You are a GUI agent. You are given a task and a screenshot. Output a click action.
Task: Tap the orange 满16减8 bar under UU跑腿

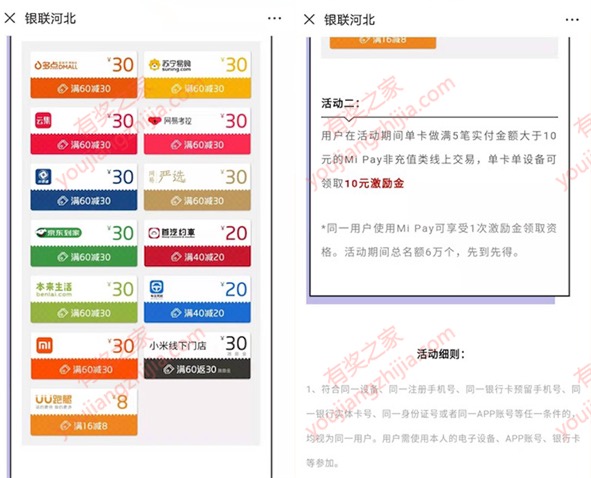point(84,426)
